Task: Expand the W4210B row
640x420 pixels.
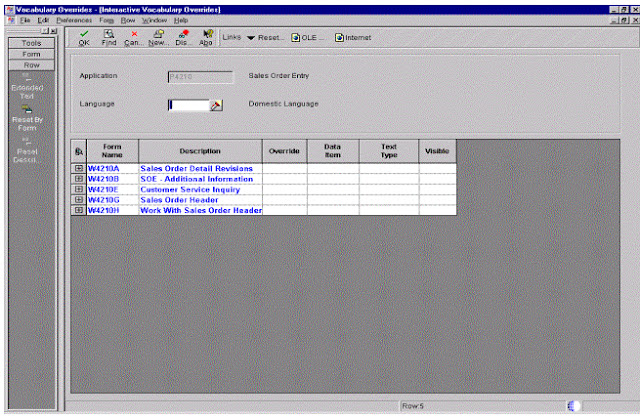Action: (x=79, y=179)
